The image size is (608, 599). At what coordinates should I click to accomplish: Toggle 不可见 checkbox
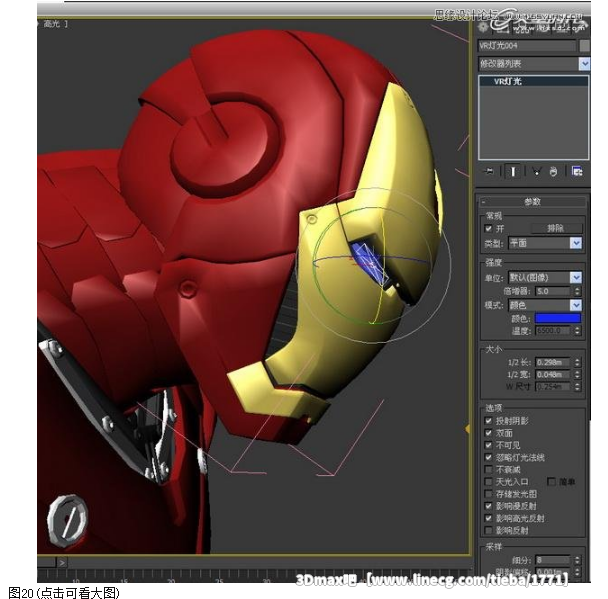(489, 445)
